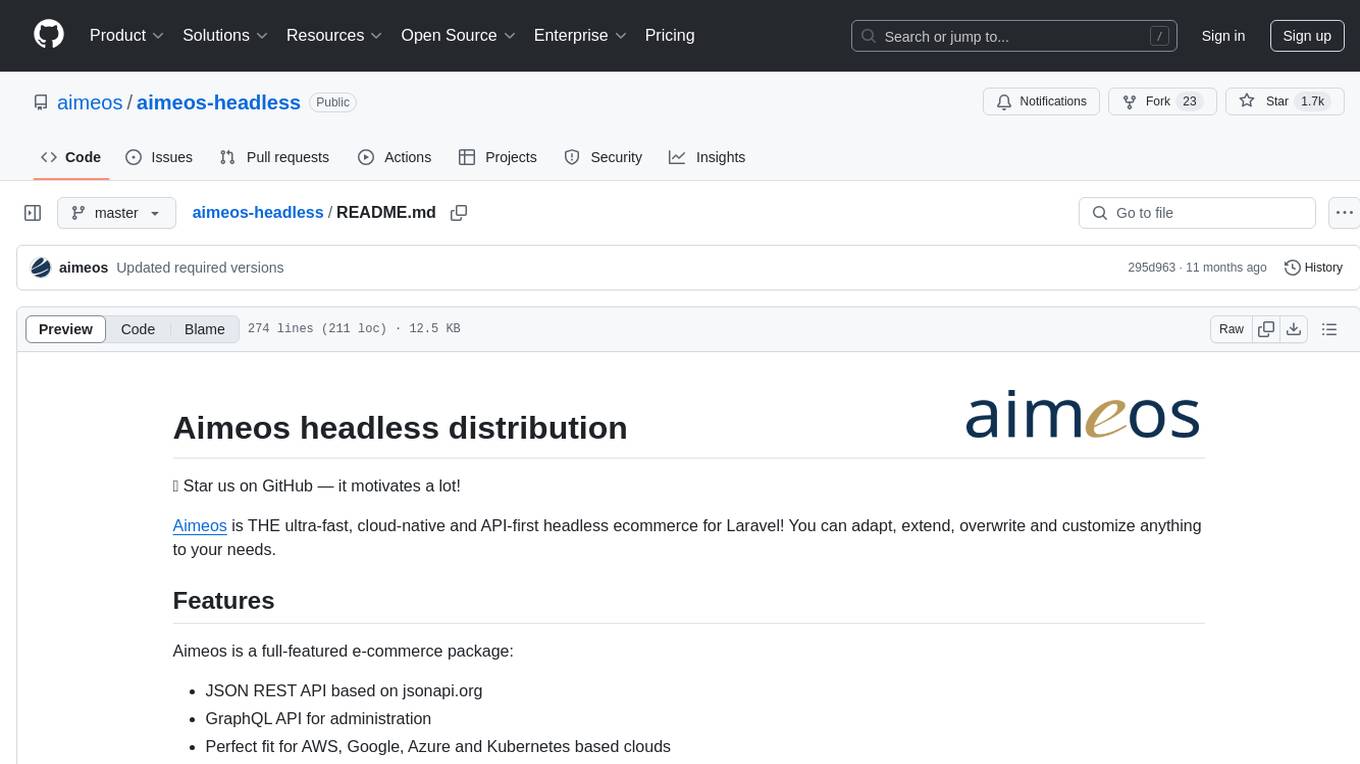The height and width of the screenshot is (764, 1360).
Task: Switch to the Code view
Action: (x=138, y=329)
